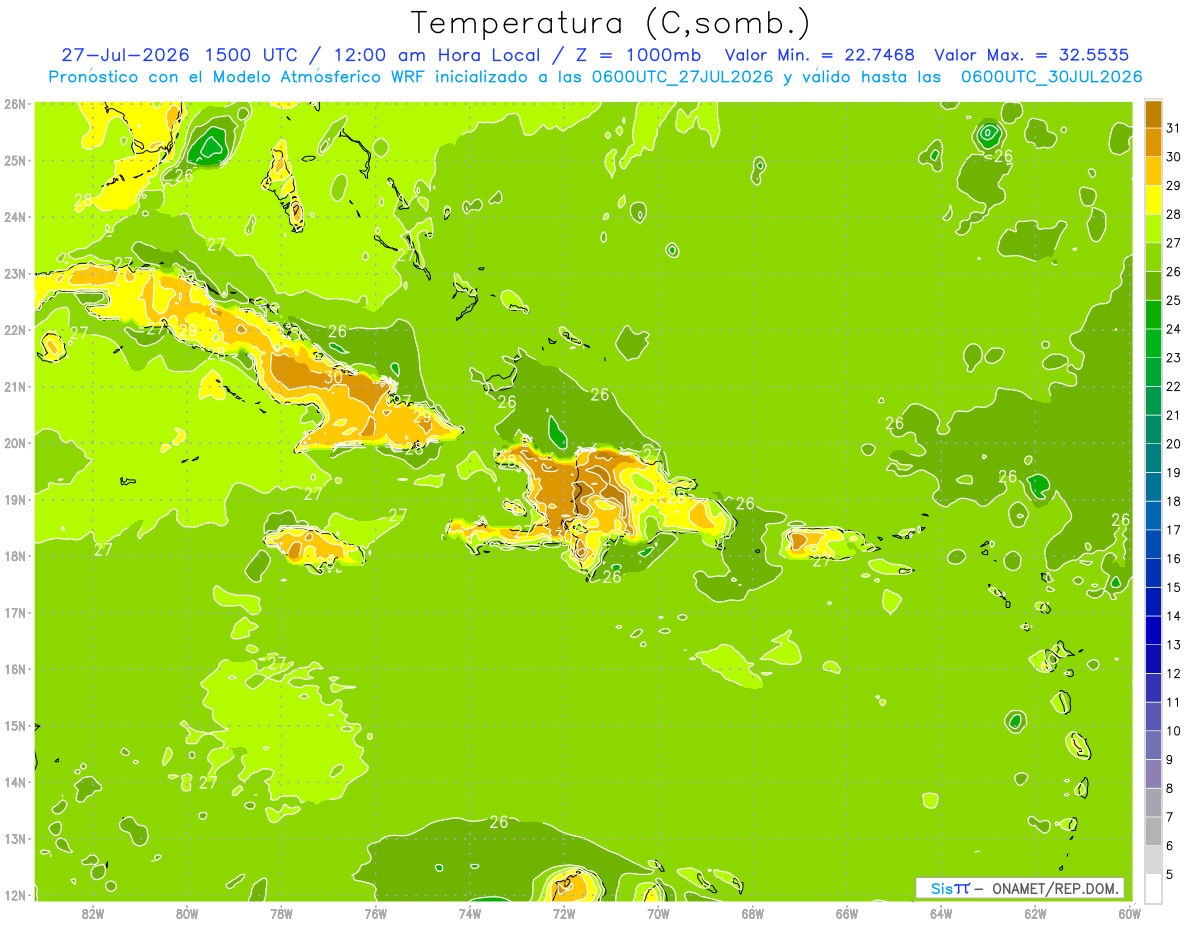Click the title "Temperatura (C,somb.)"

pyautogui.click(x=611, y=23)
